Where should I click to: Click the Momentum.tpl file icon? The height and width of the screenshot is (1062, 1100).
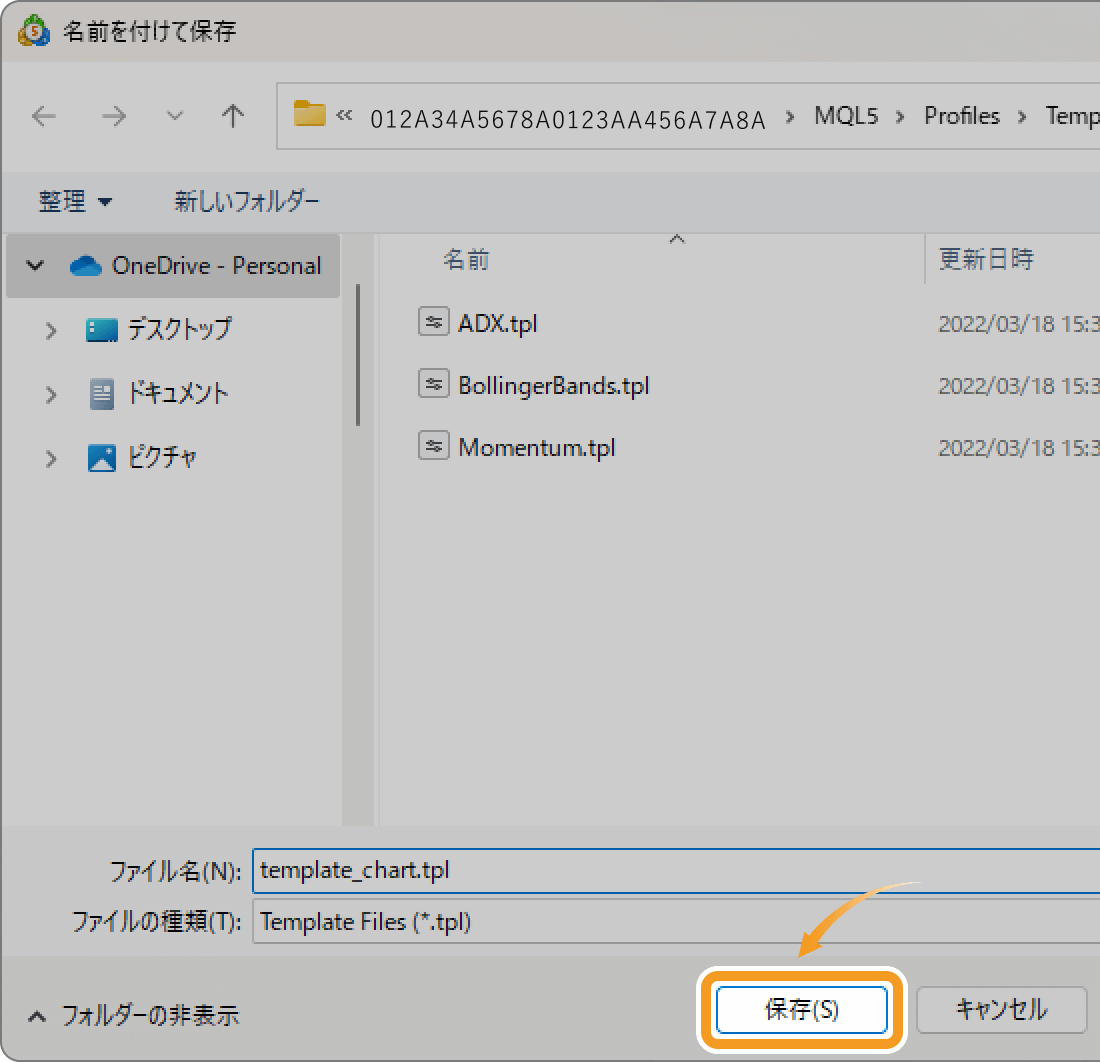(434, 445)
